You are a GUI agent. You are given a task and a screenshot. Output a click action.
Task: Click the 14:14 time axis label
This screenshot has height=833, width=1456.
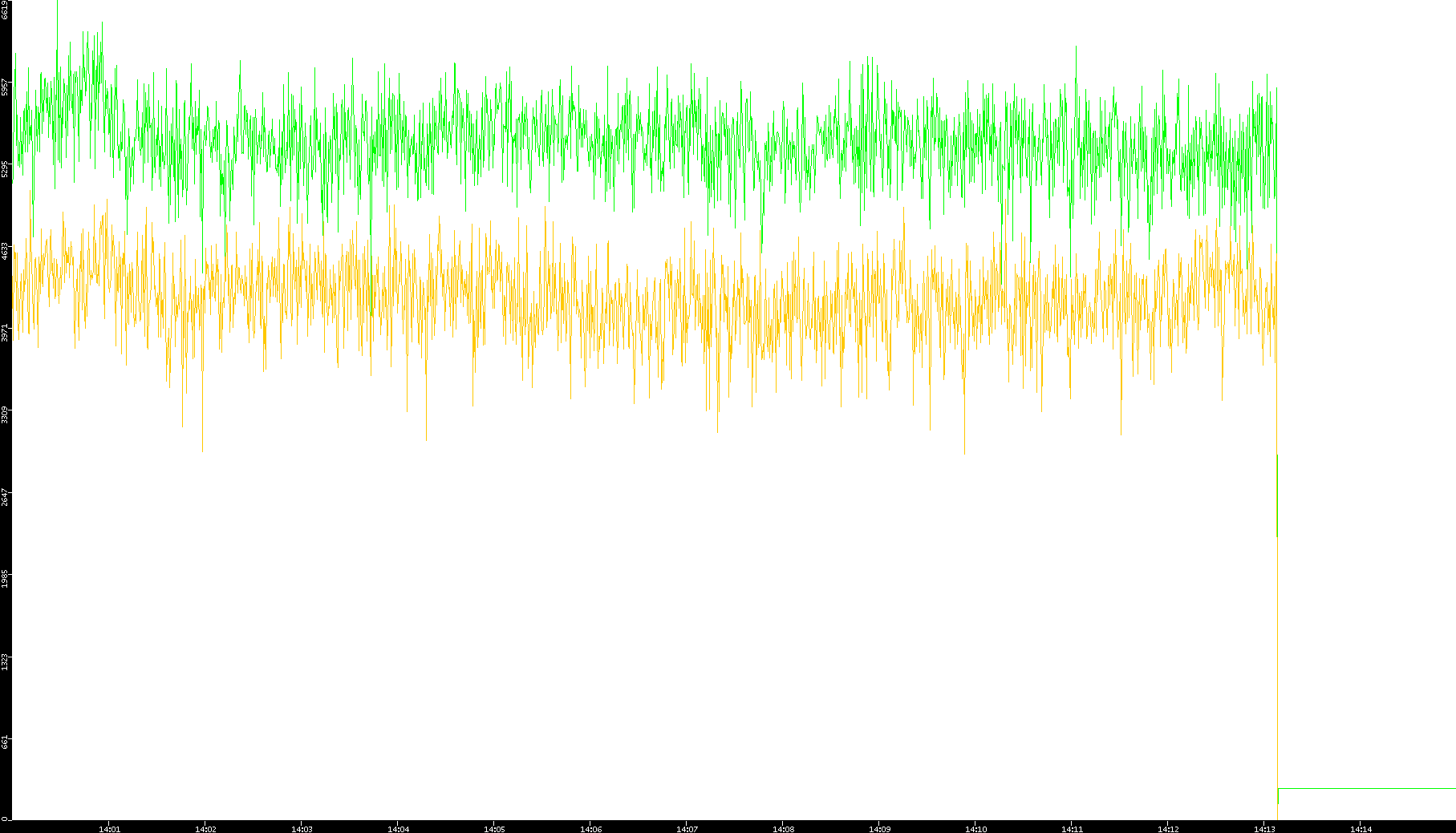pyautogui.click(x=1361, y=829)
